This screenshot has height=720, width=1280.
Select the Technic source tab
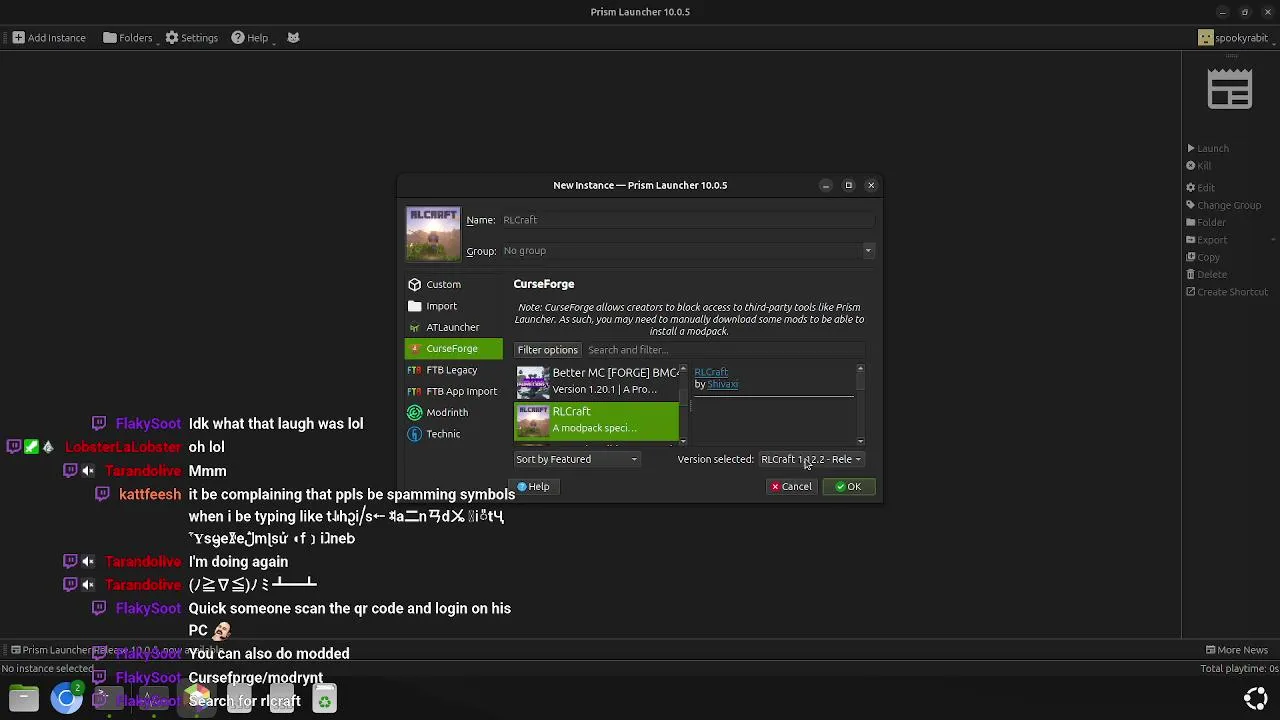[453, 434]
